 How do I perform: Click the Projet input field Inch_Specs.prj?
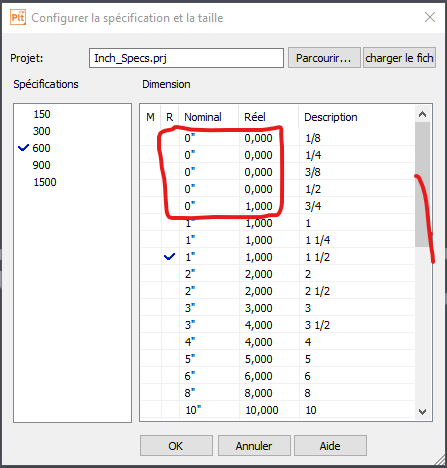point(186,58)
